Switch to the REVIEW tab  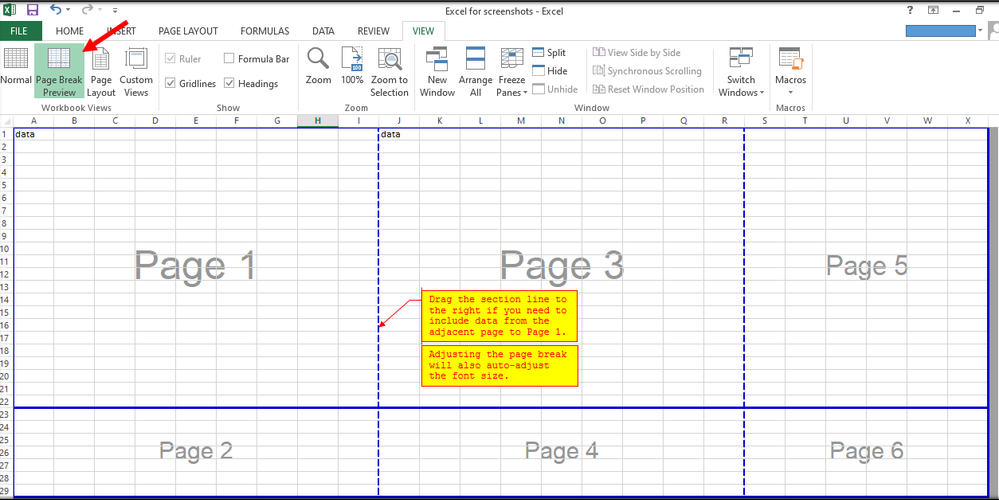[x=373, y=31]
